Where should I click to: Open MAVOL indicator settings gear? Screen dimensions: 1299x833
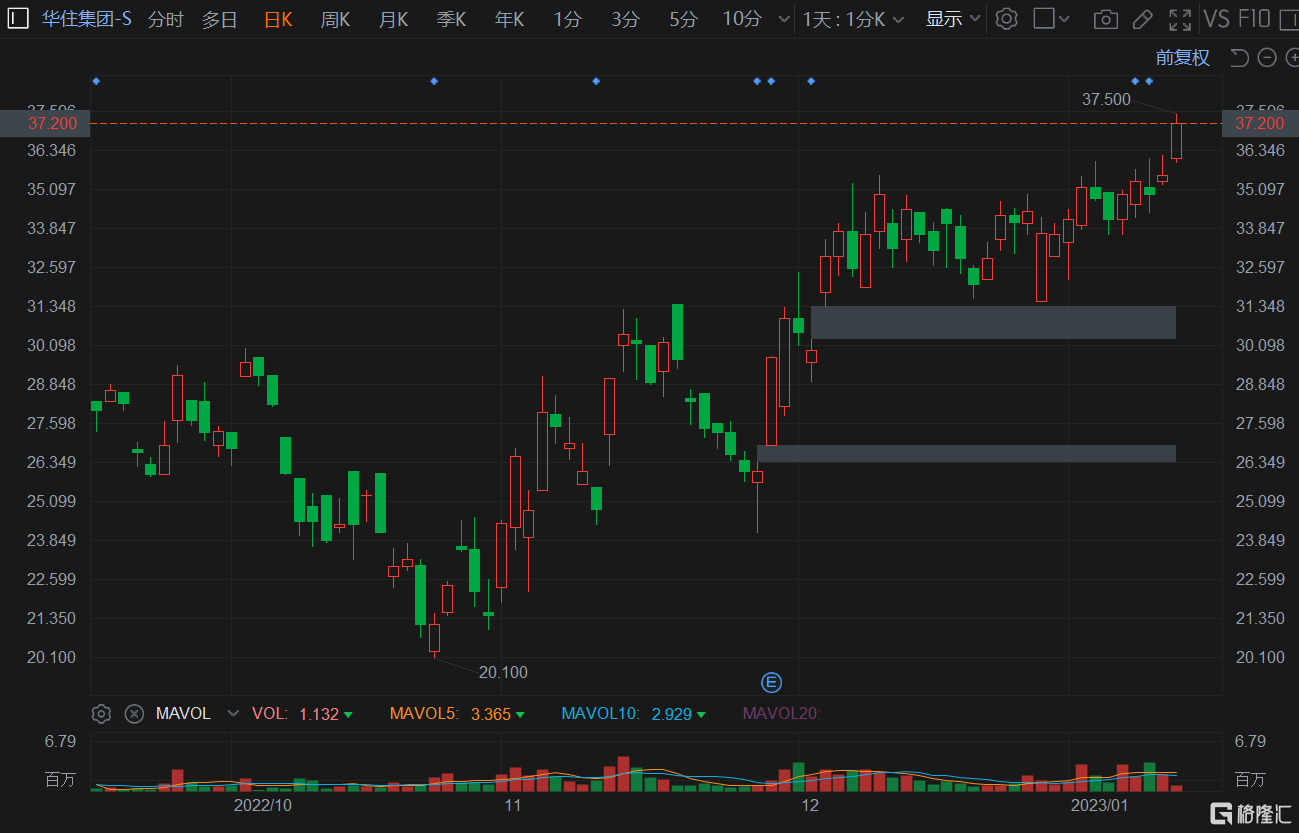click(x=101, y=713)
